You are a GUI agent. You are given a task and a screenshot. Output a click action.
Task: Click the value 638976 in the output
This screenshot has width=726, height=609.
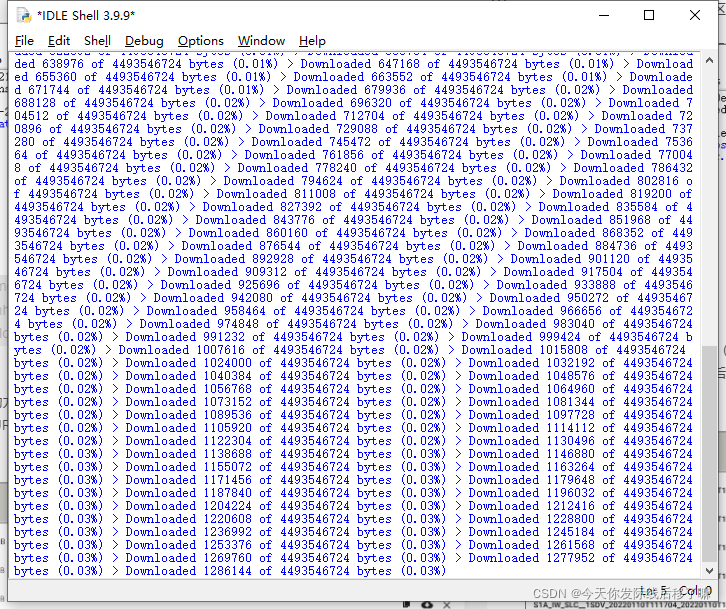[63, 64]
